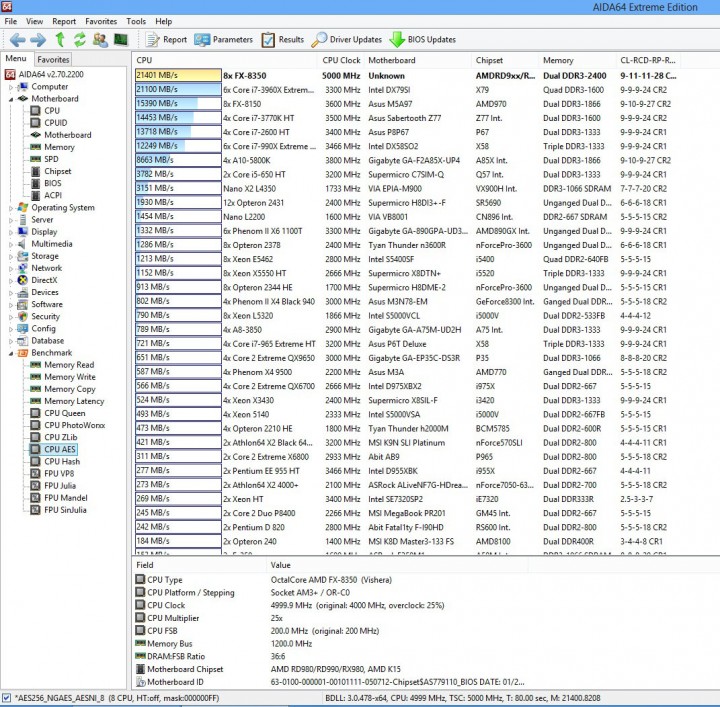Select the FPU SinJulia benchmark
The height and width of the screenshot is (707, 720).
click(x=58, y=510)
